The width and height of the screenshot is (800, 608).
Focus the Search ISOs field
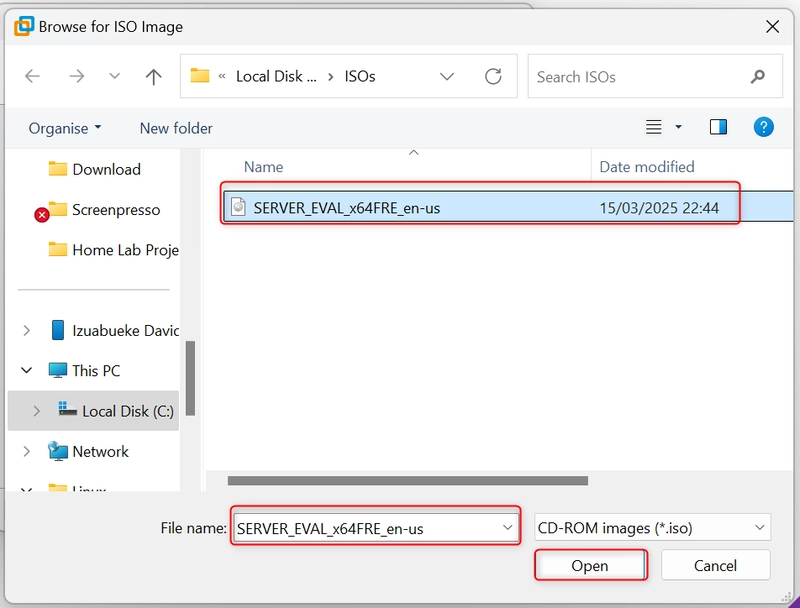pos(655,77)
